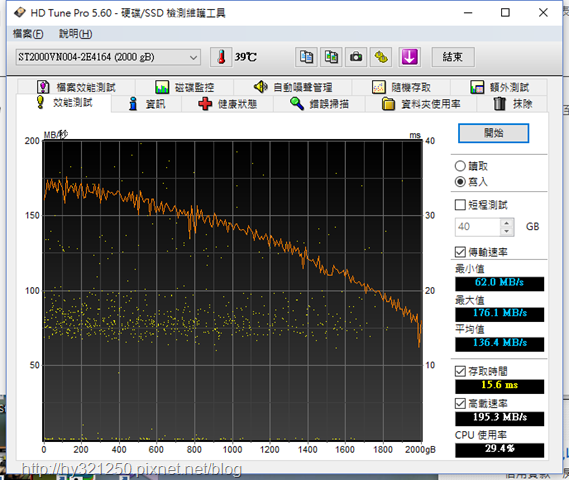Open the 健康狀態 tab with red cross
This screenshot has width=569, height=480.
[x=228, y=104]
